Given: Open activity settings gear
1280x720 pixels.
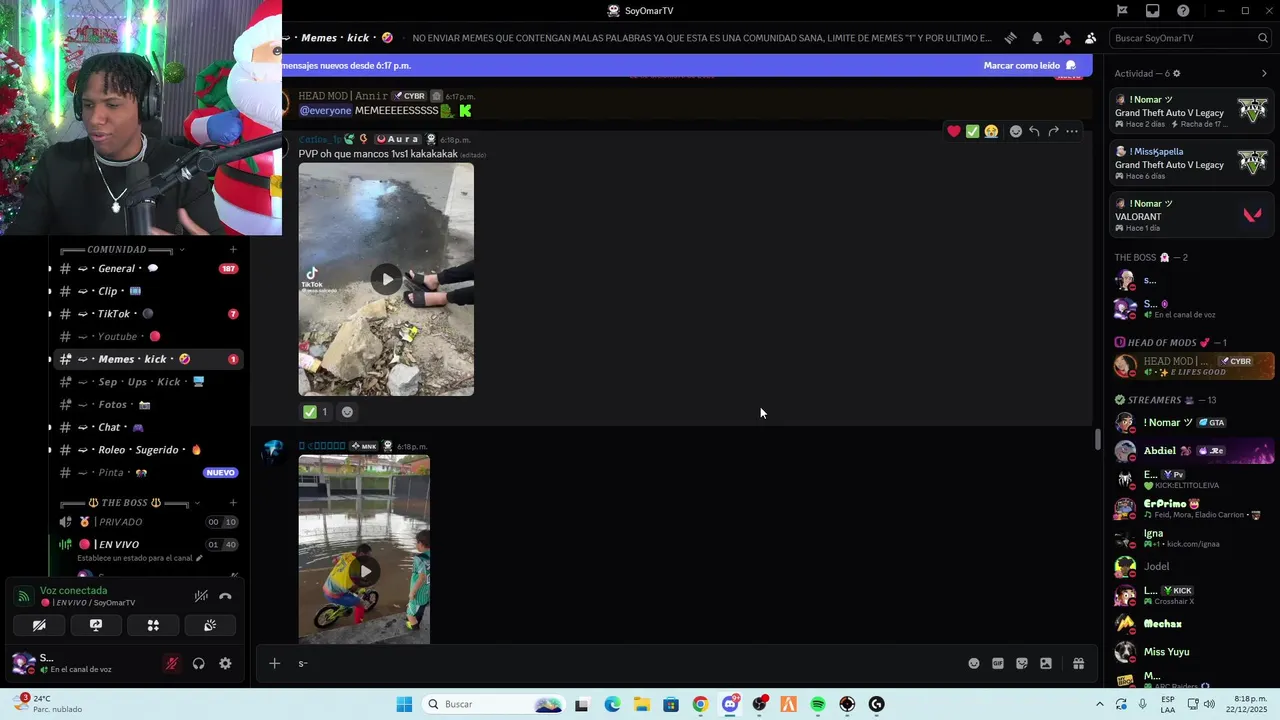Looking at the screenshot, I should click(1176, 74).
